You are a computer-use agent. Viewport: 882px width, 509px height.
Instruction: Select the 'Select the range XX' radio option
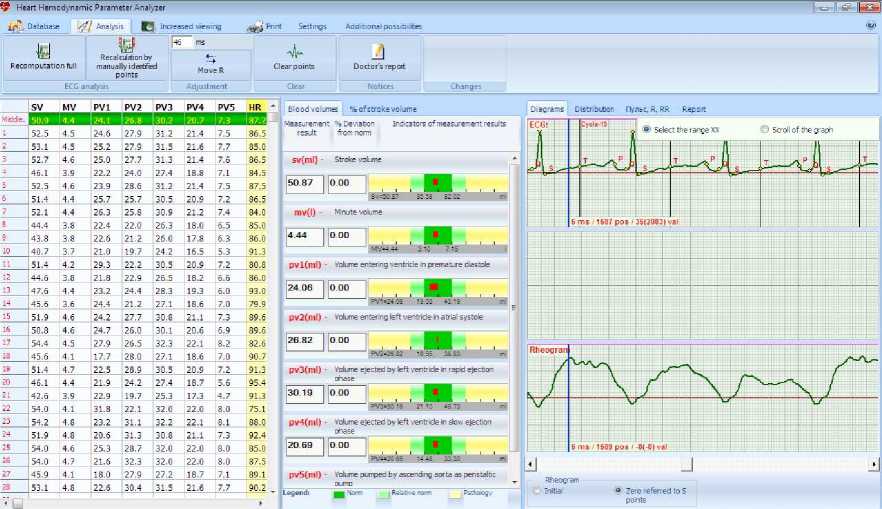[646, 130]
